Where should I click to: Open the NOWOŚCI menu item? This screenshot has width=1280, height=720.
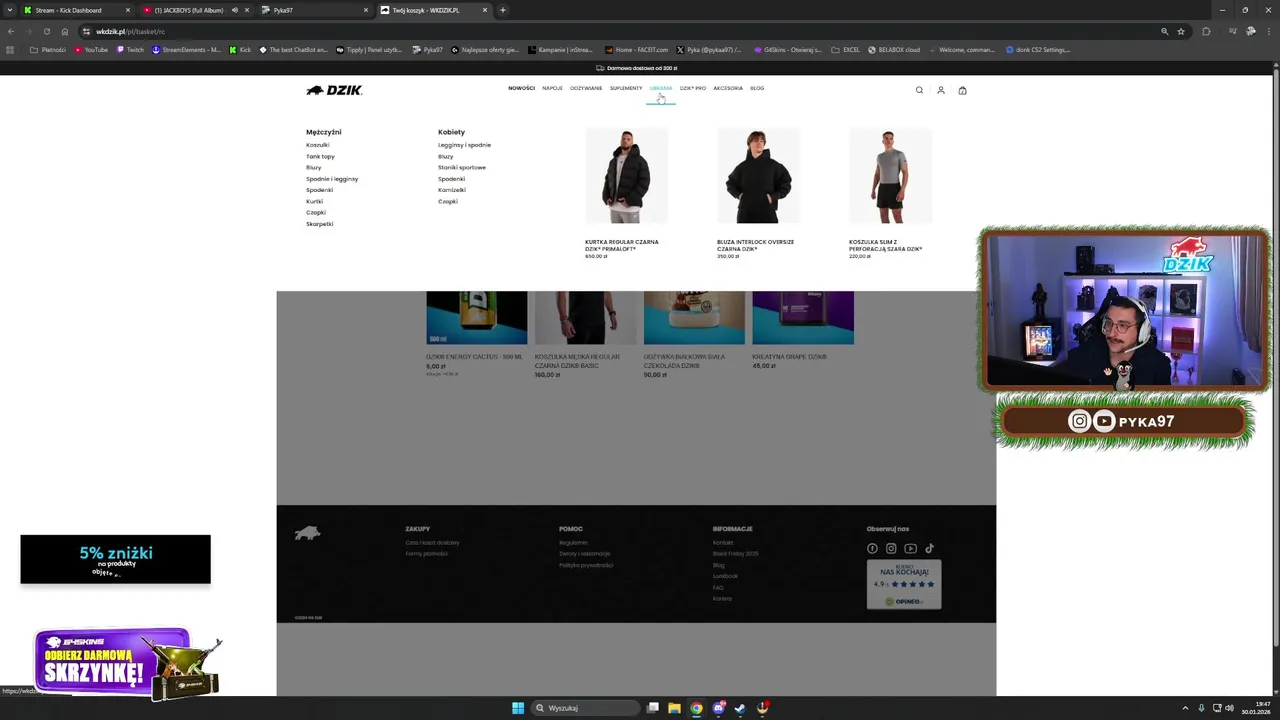click(521, 88)
